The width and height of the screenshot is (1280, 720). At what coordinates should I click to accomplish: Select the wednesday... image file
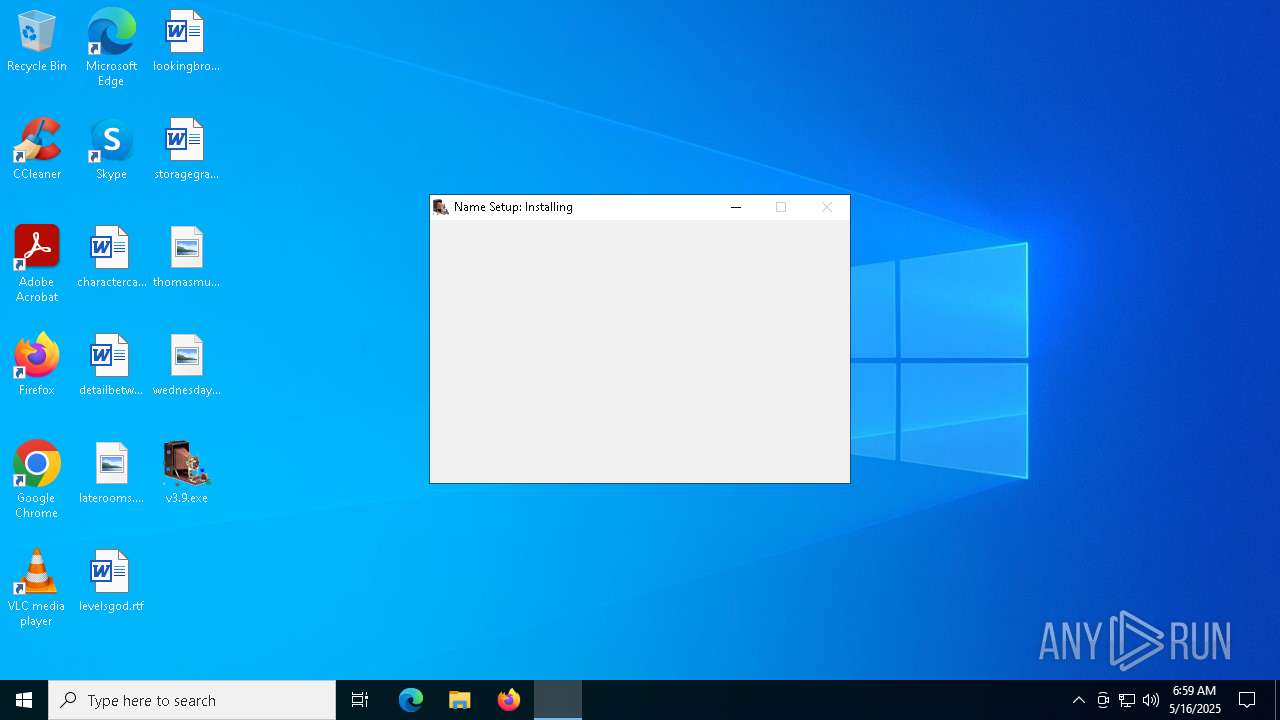(186, 366)
